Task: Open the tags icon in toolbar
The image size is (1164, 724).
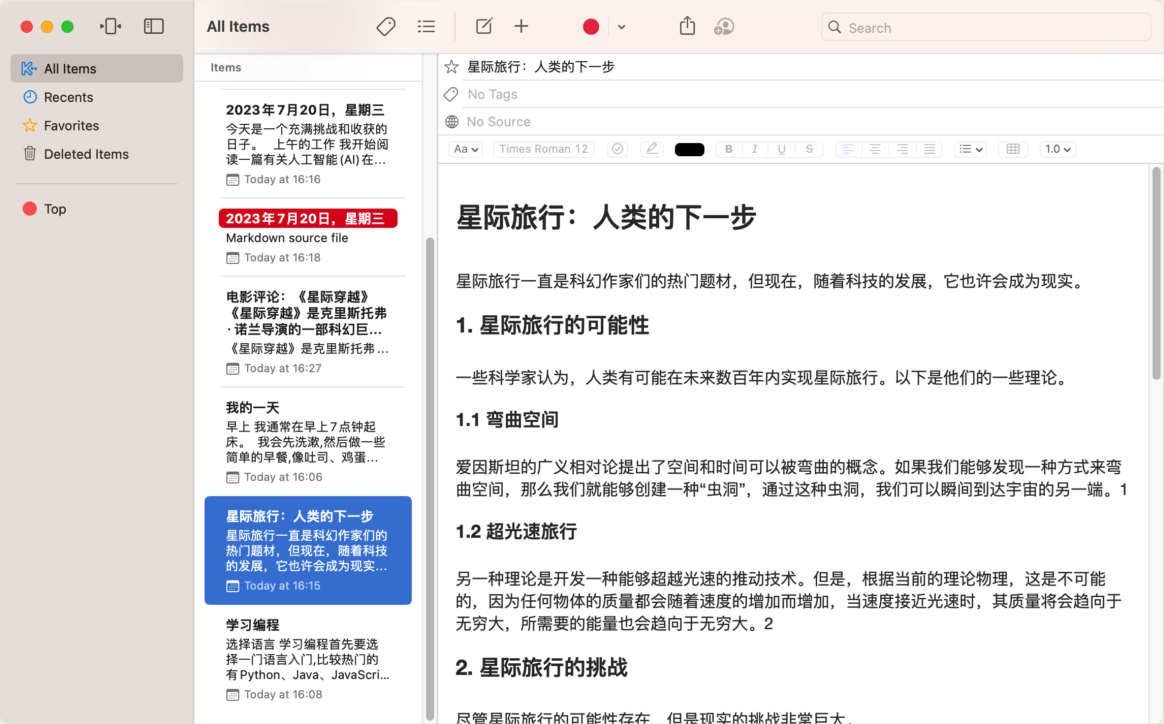Action: [x=386, y=27]
